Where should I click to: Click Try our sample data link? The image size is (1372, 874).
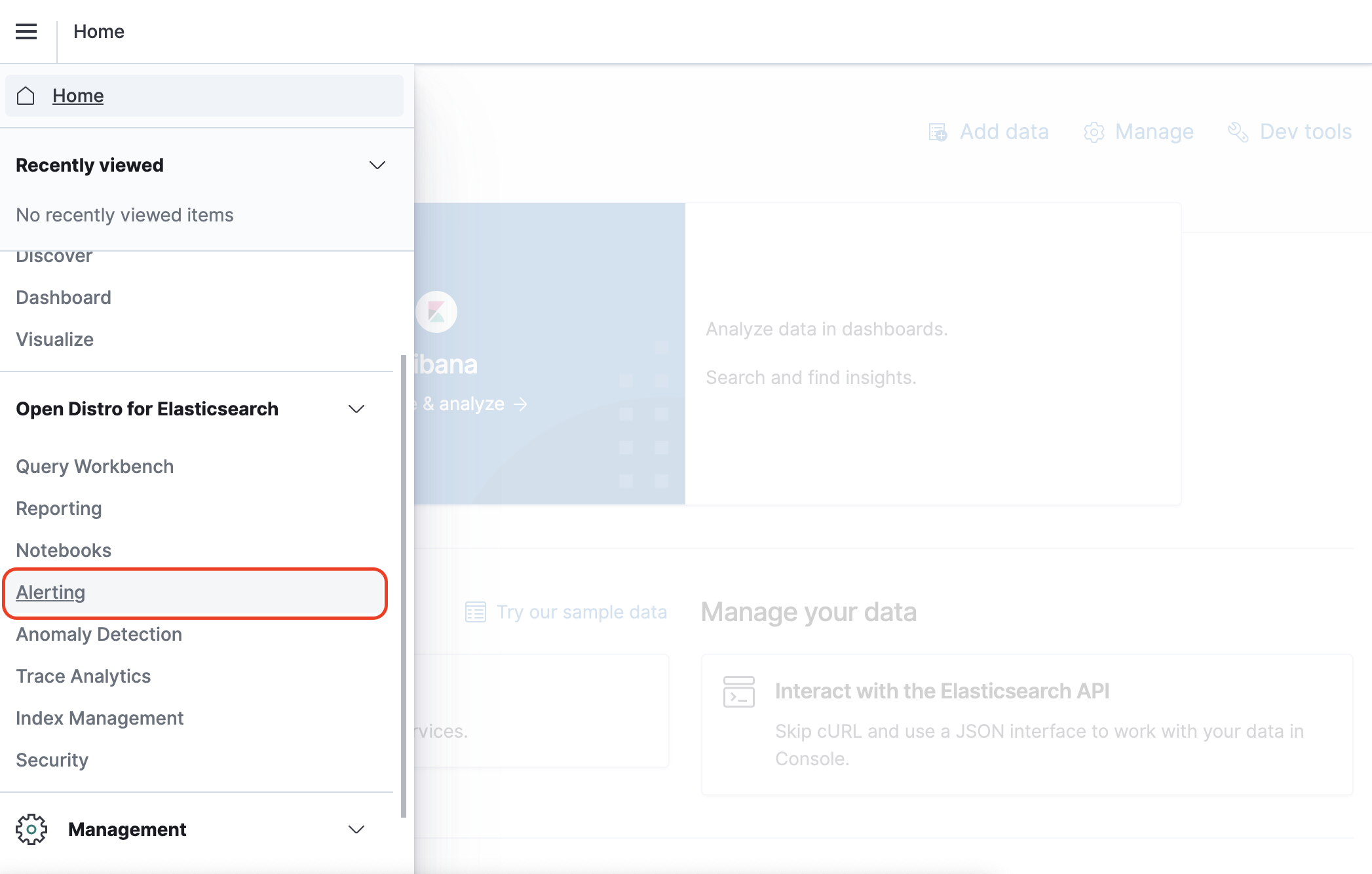581,612
